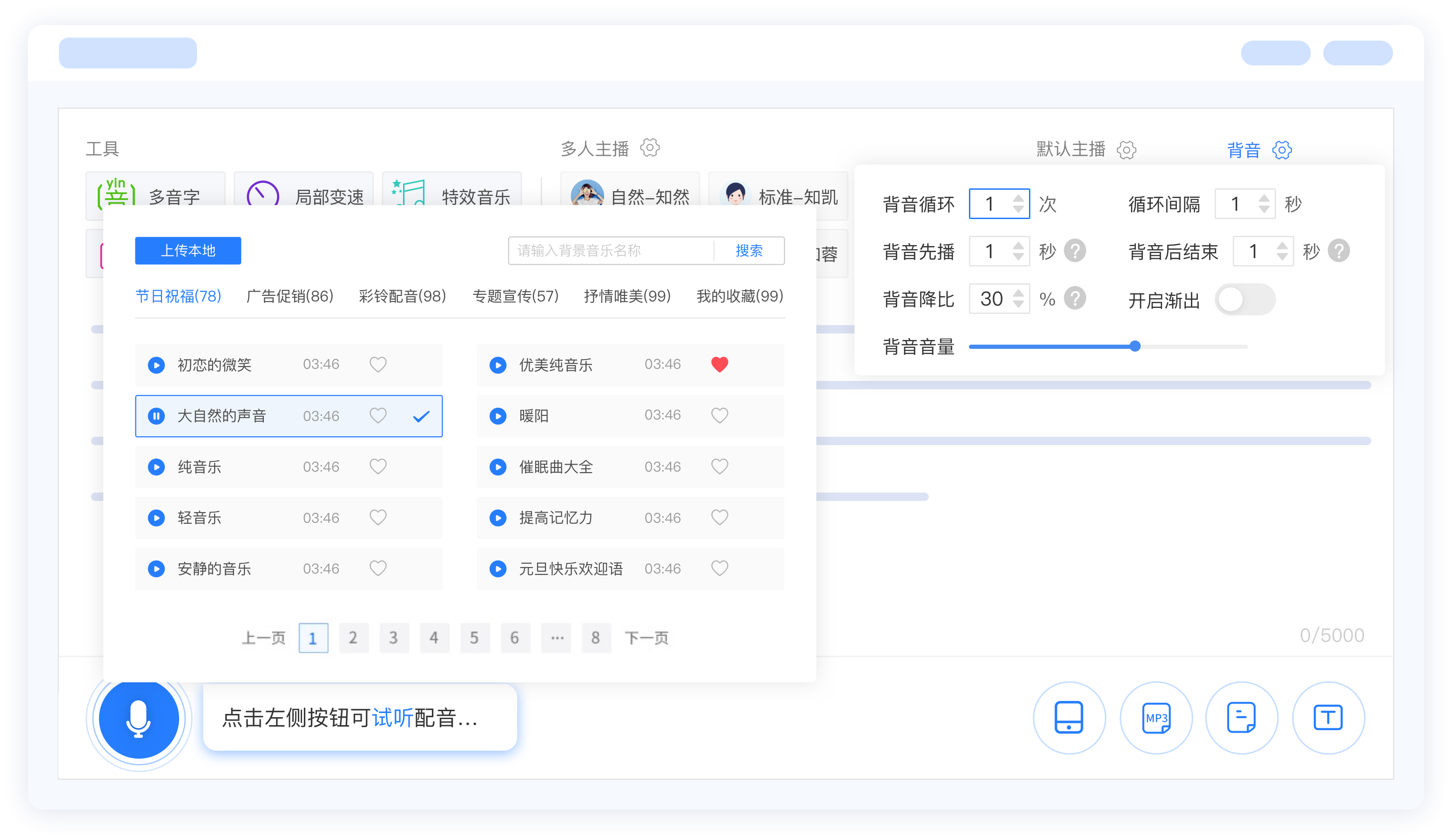The width and height of the screenshot is (1452, 840).
Task: Open the 彩铃配音(98) tab
Action: click(403, 296)
